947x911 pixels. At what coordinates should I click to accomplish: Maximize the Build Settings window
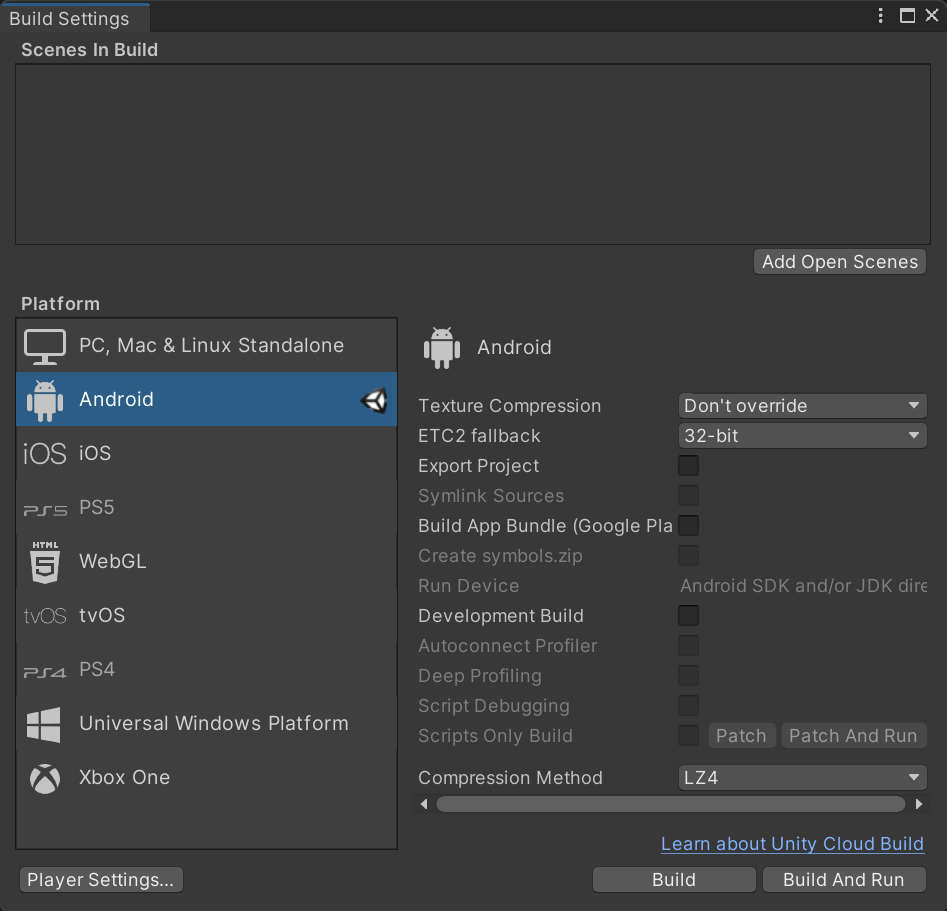[x=907, y=16]
